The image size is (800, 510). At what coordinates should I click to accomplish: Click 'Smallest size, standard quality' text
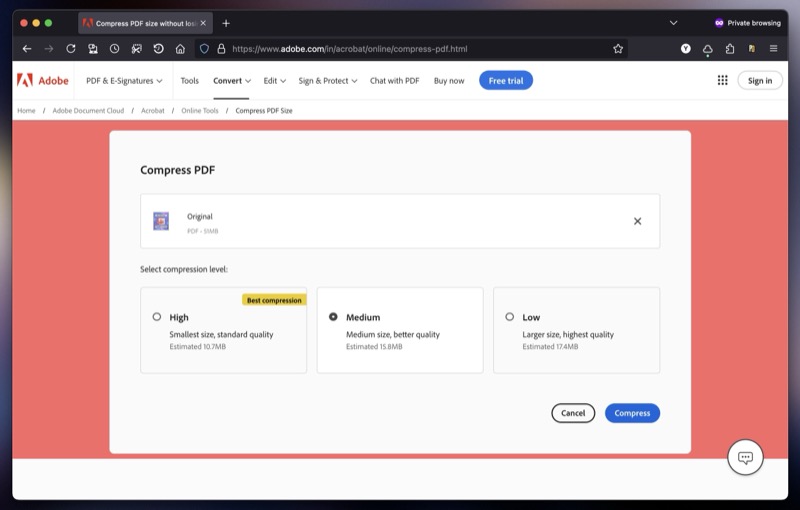click(221, 335)
